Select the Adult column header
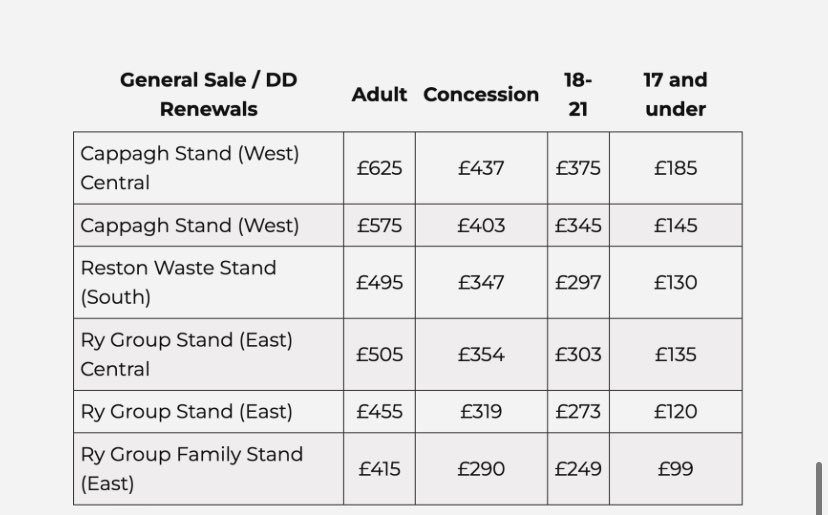Viewport: 828px width, 515px height. click(379, 95)
